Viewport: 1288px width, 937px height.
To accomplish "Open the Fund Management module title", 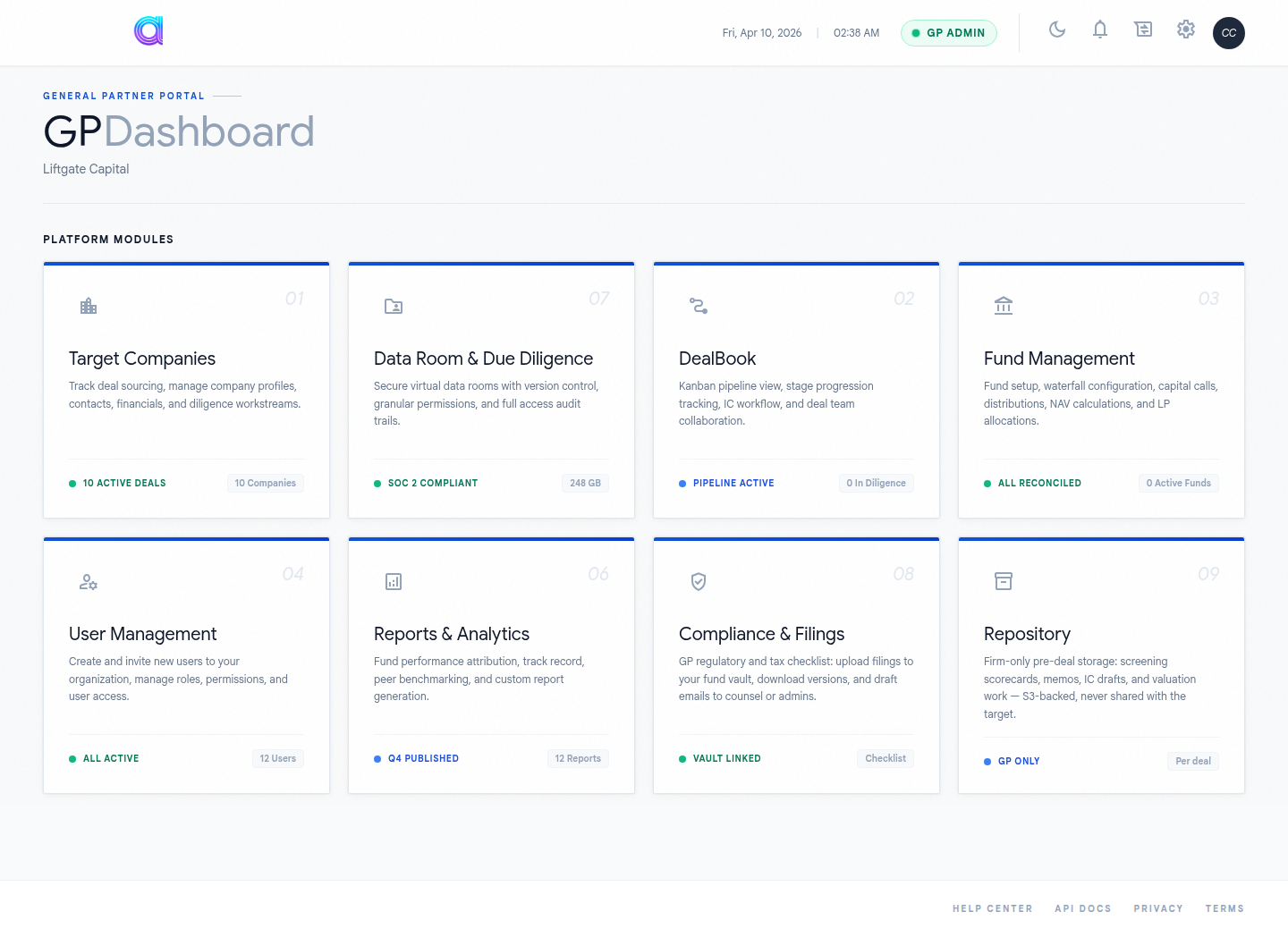I will tap(1059, 359).
